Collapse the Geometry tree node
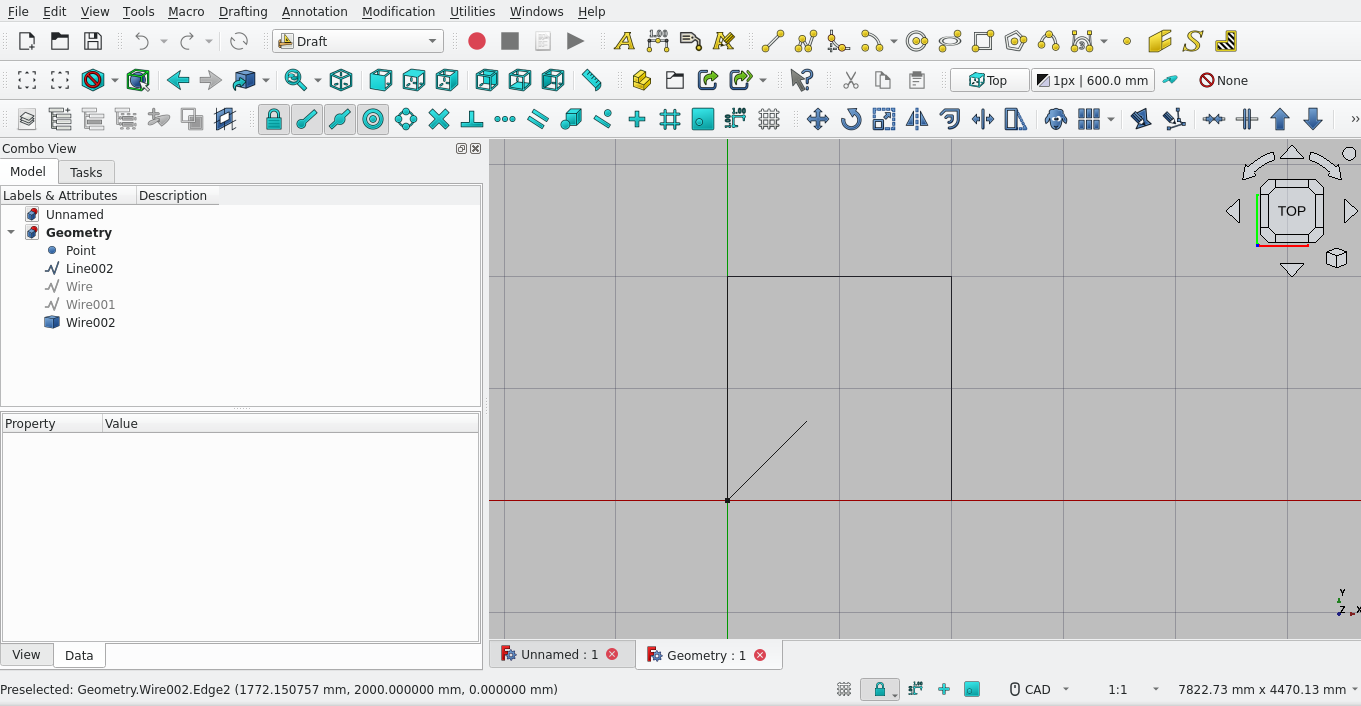The height and width of the screenshot is (706, 1361). (11, 232)
